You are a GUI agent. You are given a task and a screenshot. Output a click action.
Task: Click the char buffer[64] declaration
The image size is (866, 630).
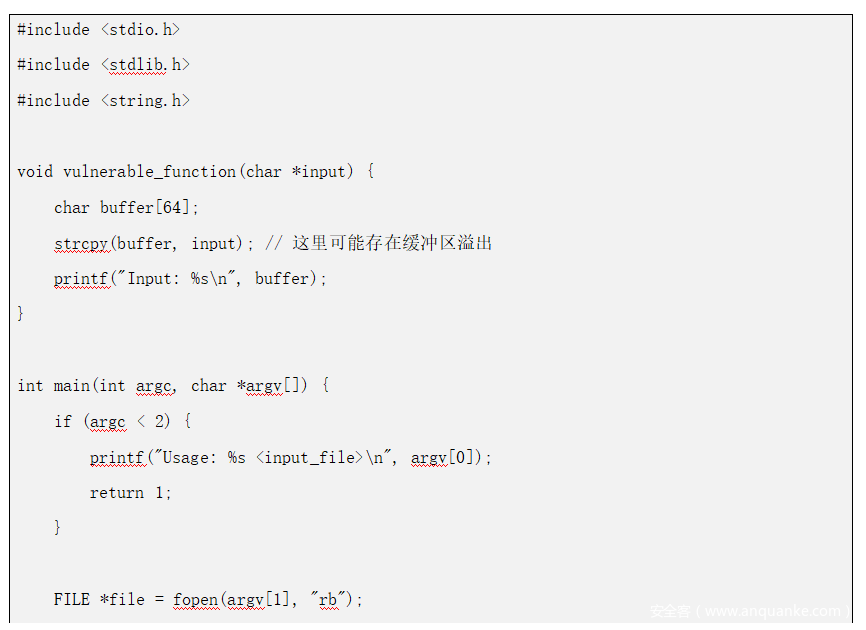127,207
